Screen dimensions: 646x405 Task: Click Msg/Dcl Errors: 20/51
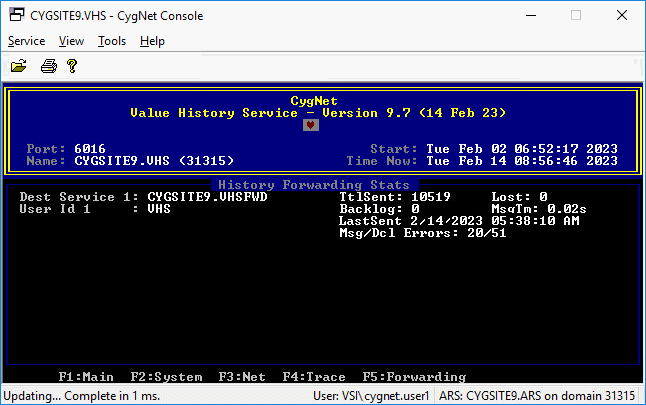tap(423, 233)
